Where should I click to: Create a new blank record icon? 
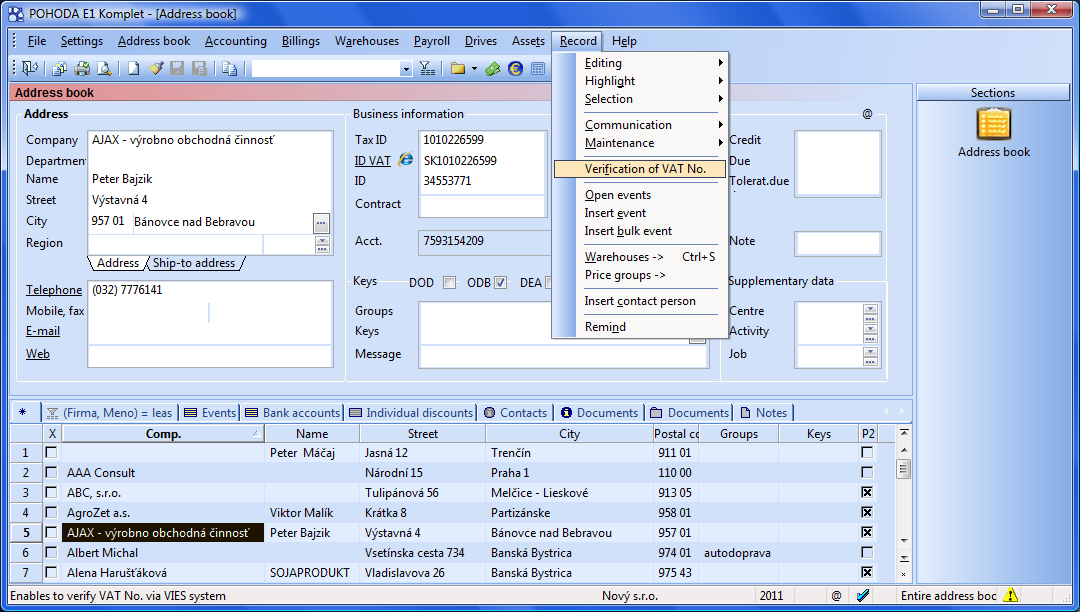pos(134,68)
